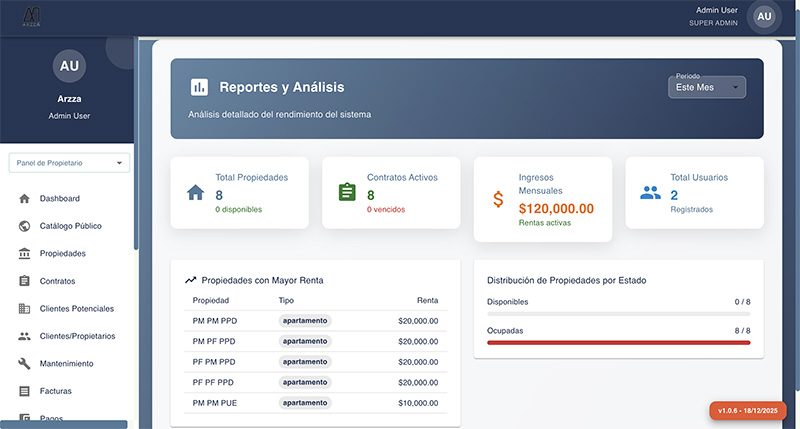This screenshot has height=429, width=800.
Task: Click the Clientes/Propietarios people icon
Action: (24, 336)
